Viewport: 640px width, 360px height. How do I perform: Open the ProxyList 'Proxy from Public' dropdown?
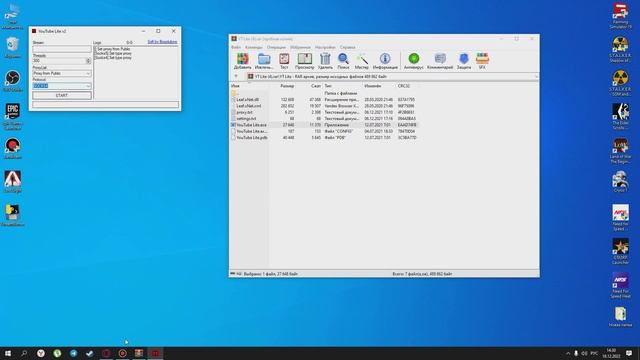click(x=62, y=73)
